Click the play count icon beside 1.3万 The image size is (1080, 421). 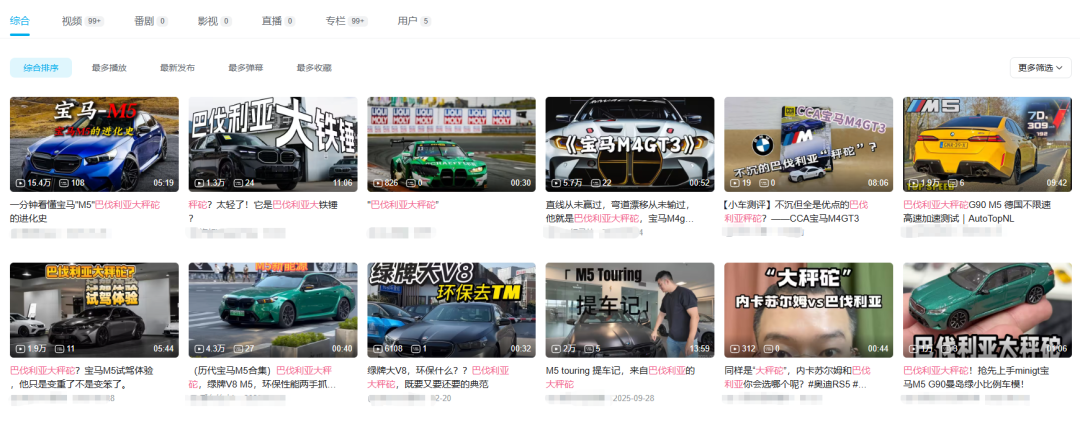coord(199,183)
